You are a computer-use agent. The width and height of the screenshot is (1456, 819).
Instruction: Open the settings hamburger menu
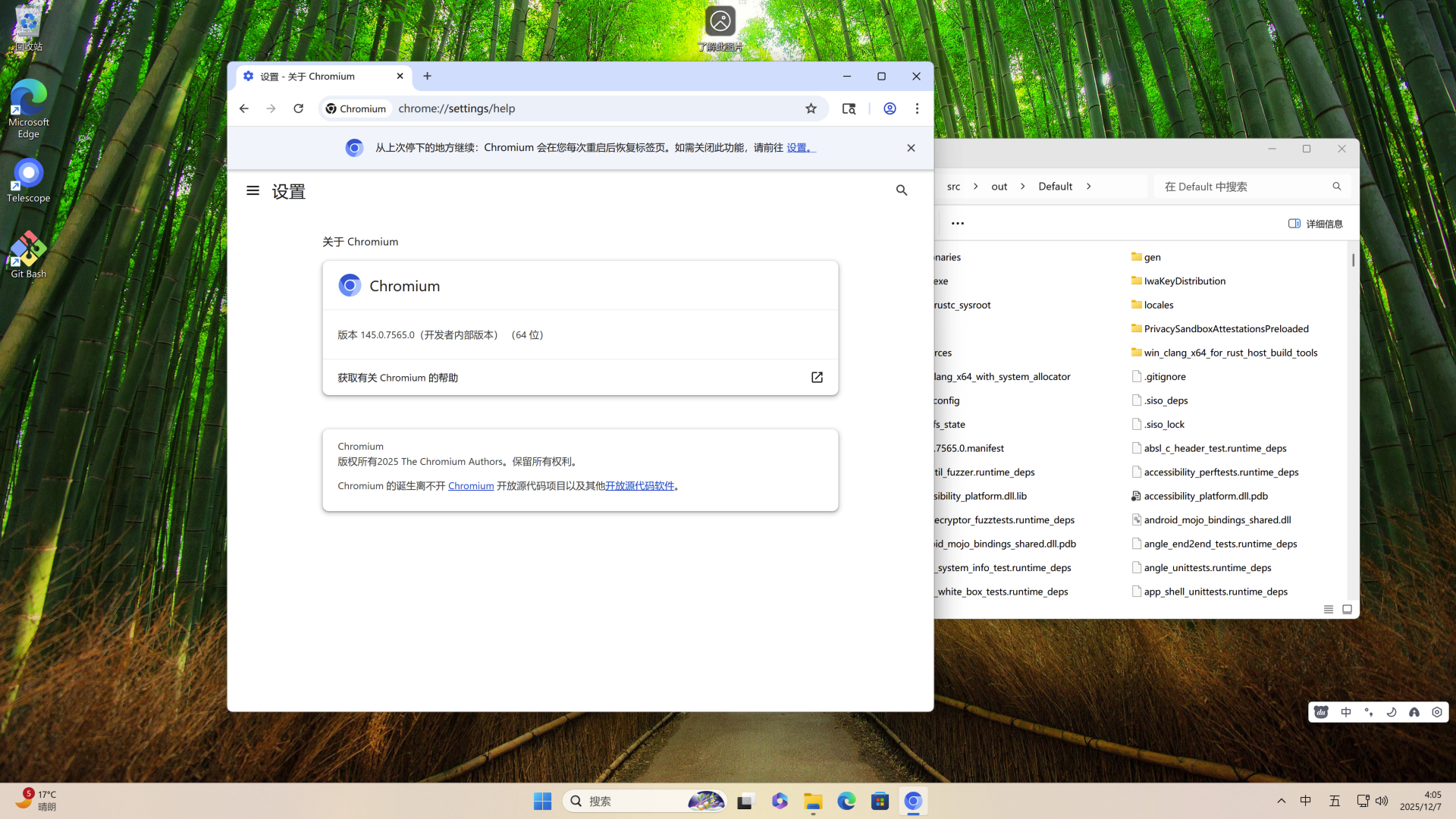pos(253,191)
